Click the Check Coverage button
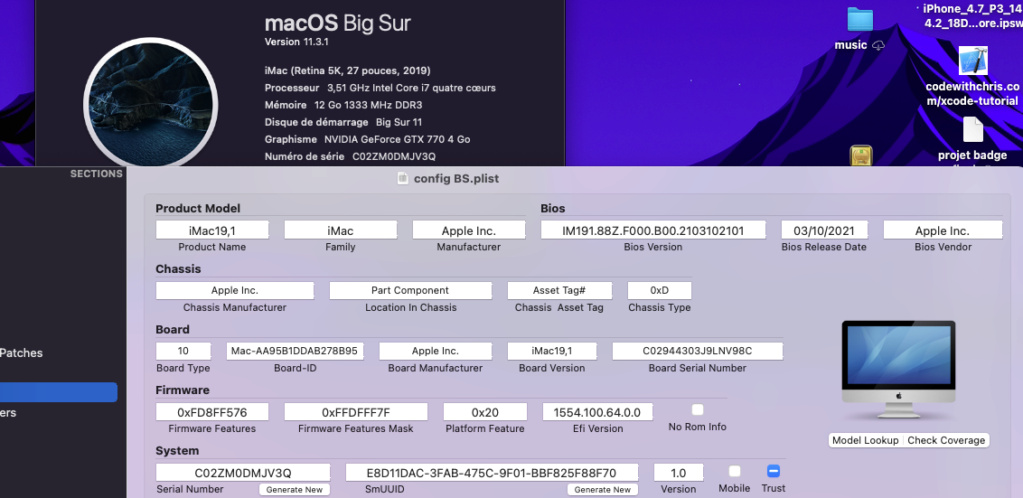The image size is (1023, 498). coord(946,441)
